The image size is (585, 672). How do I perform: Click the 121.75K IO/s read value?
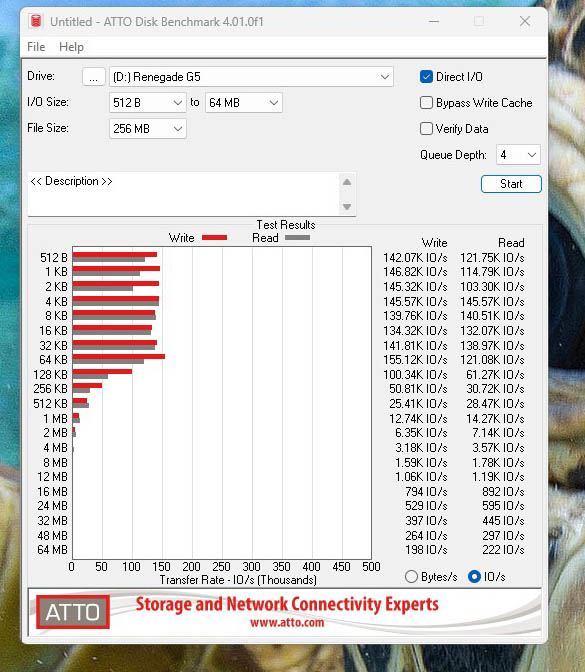pyautogui.click(x=492, y=258)
